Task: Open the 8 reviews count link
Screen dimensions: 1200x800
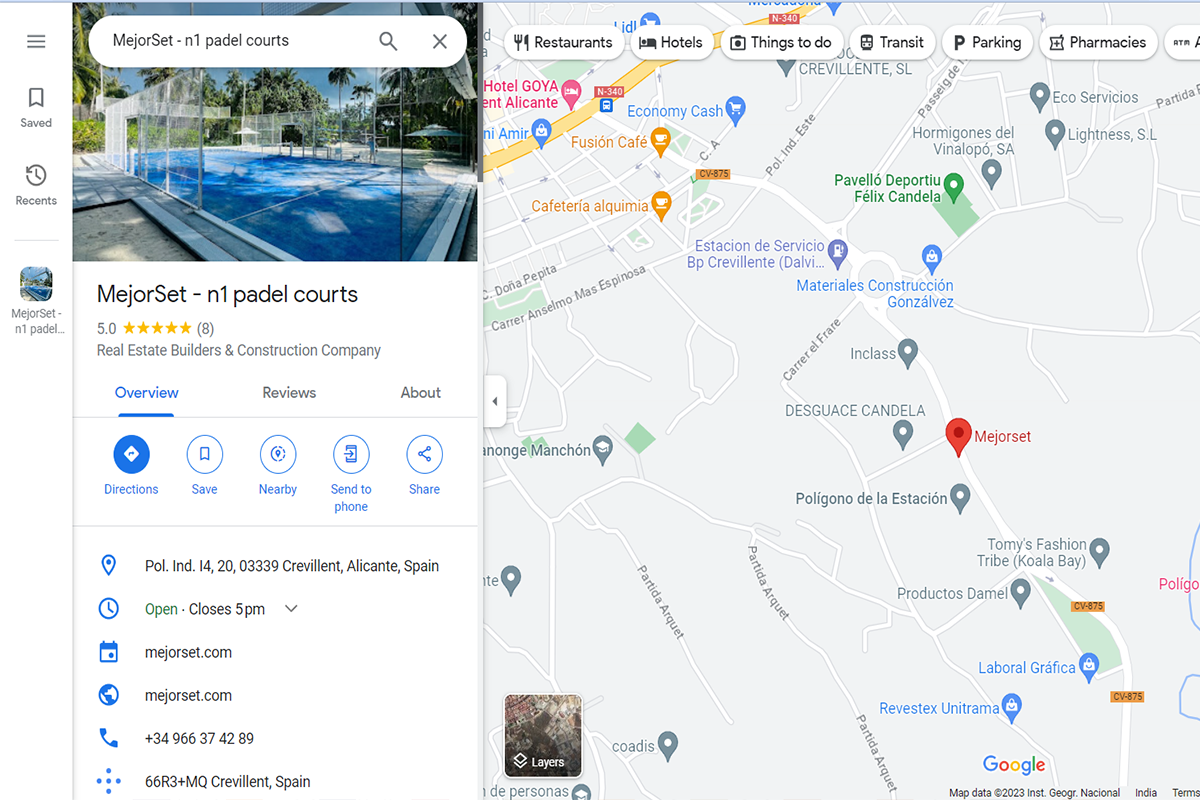Action: 205,328
